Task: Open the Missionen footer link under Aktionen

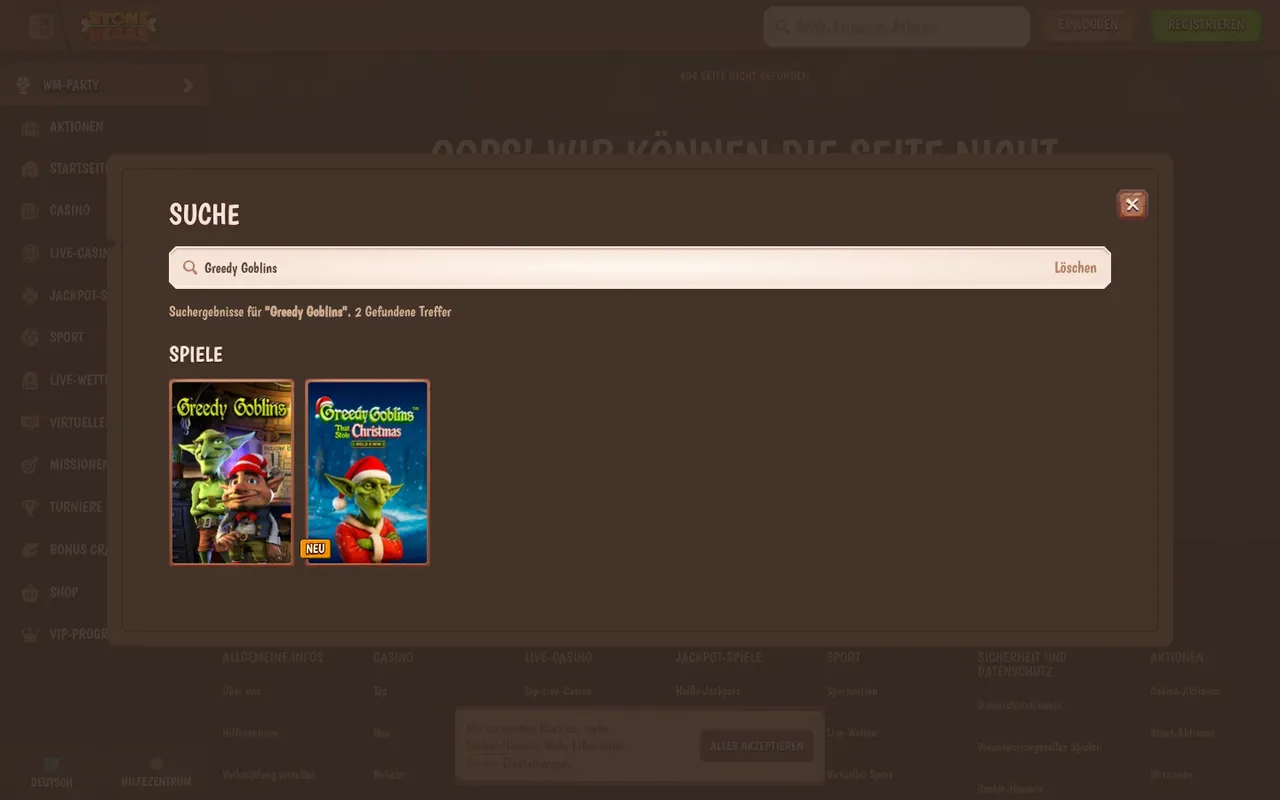Action: coord(1171,775)
